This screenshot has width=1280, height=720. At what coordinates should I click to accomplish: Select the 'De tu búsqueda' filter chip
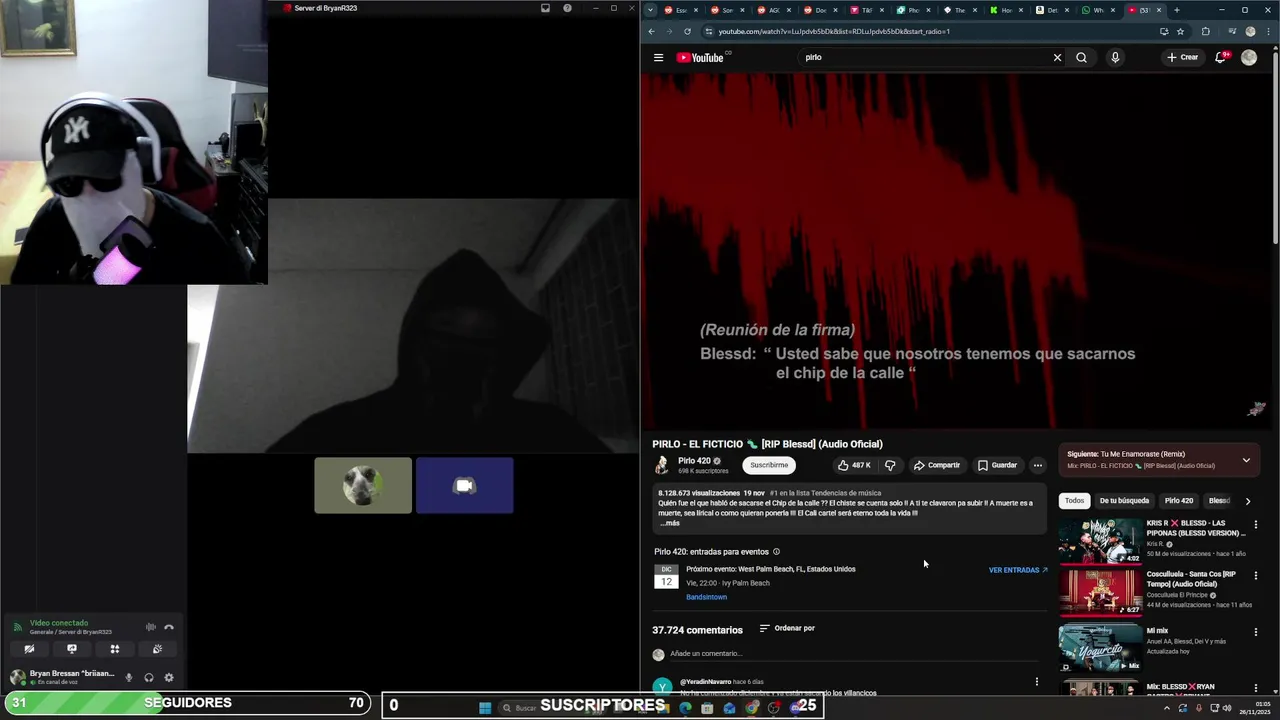tap(1124, 500)
